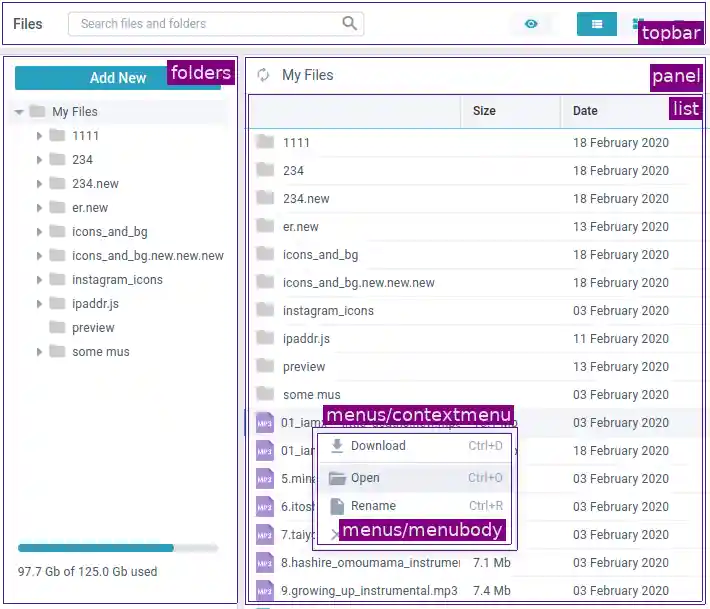Choose Download from the context menu
710x609 pixels.
point(415,446)
